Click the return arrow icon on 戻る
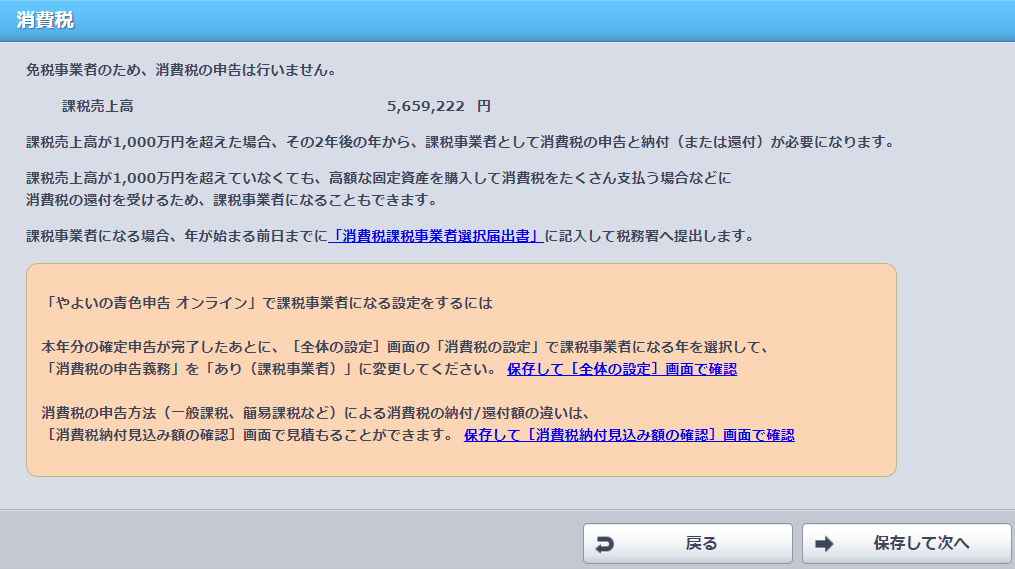The width and height of the screenshot is (1015, 569). 605,544
